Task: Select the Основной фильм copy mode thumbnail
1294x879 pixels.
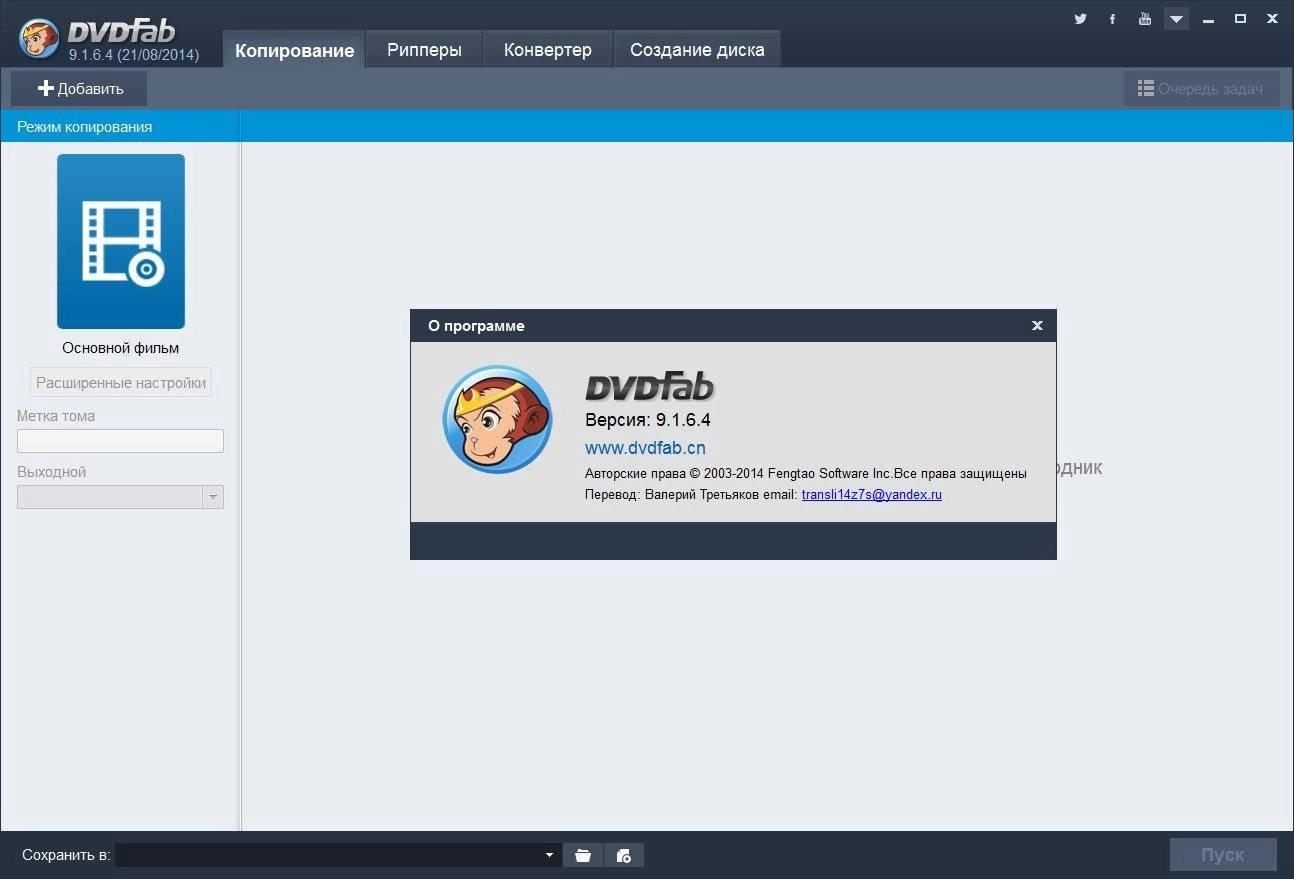Action: [x=121, y=241]
